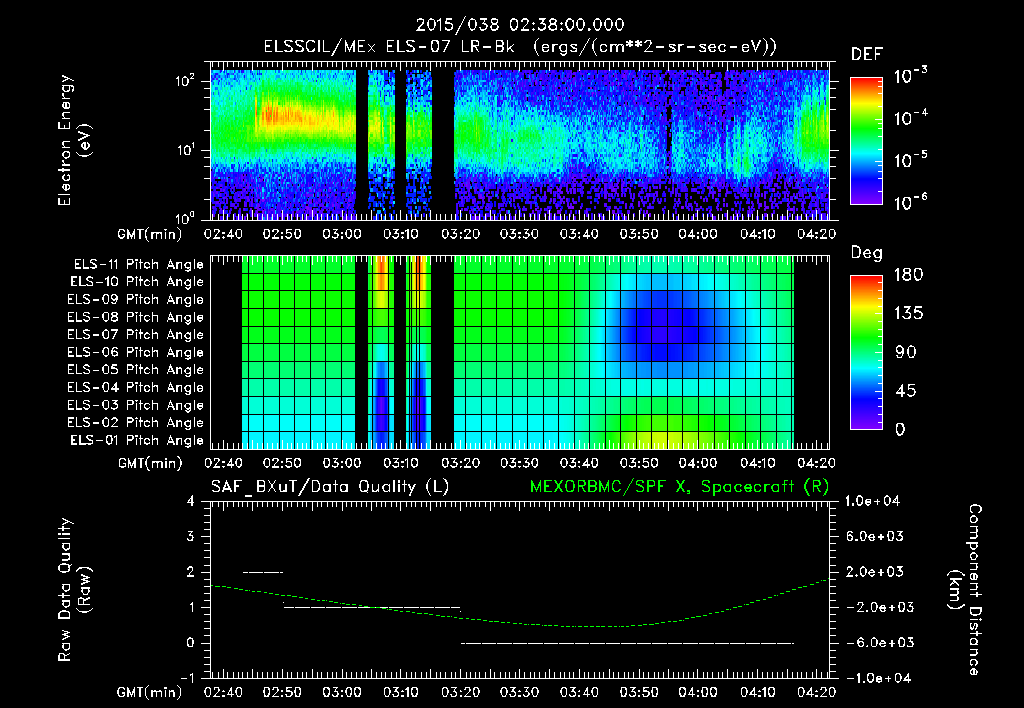This screenshot has width=1024, height=708.
Task: Click the ELS-04 Pitch Angle row label
Action: pyautogui.click(x=136, y=387)
